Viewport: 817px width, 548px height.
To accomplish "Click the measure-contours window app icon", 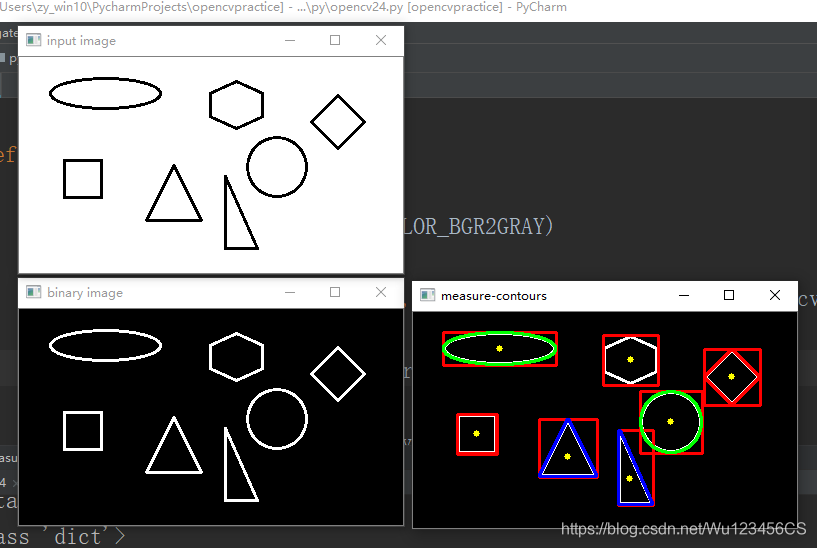I will (427, 295).
